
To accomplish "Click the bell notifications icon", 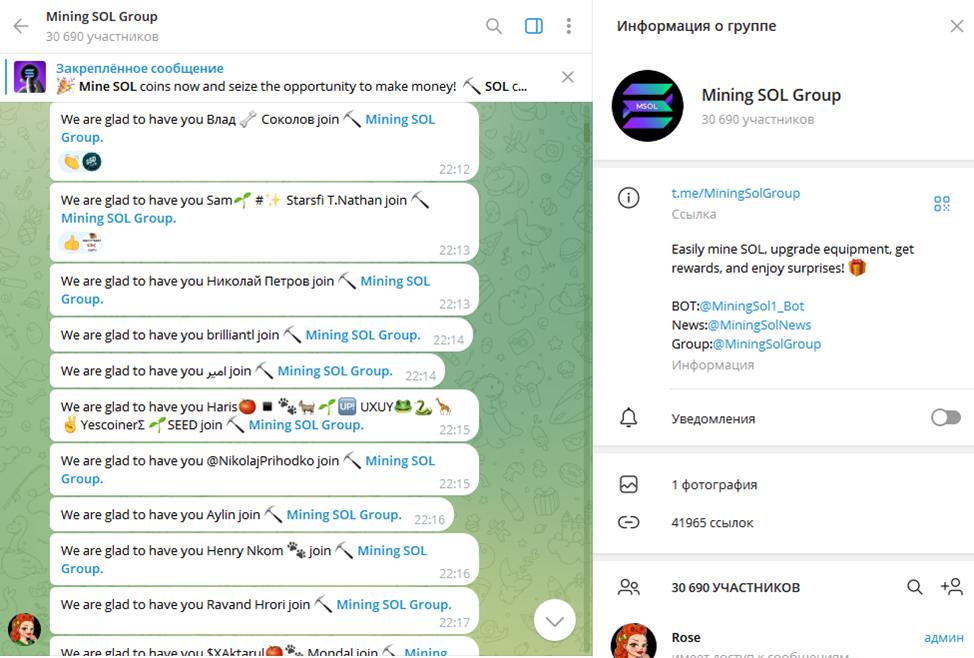I will coord(629,418).
